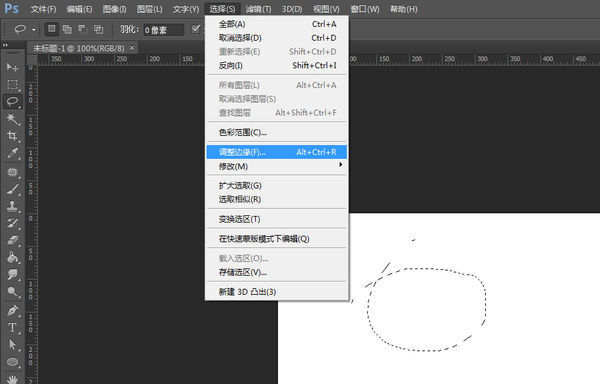Select the Pen tool
Image resolution: width=600 pixels, height=384 pixels.
point(12,310)
